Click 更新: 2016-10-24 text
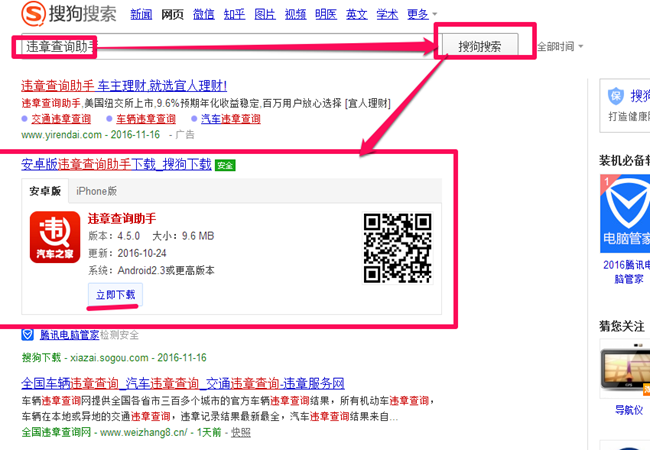The image size is (650, 450). [x=127, y=253]
